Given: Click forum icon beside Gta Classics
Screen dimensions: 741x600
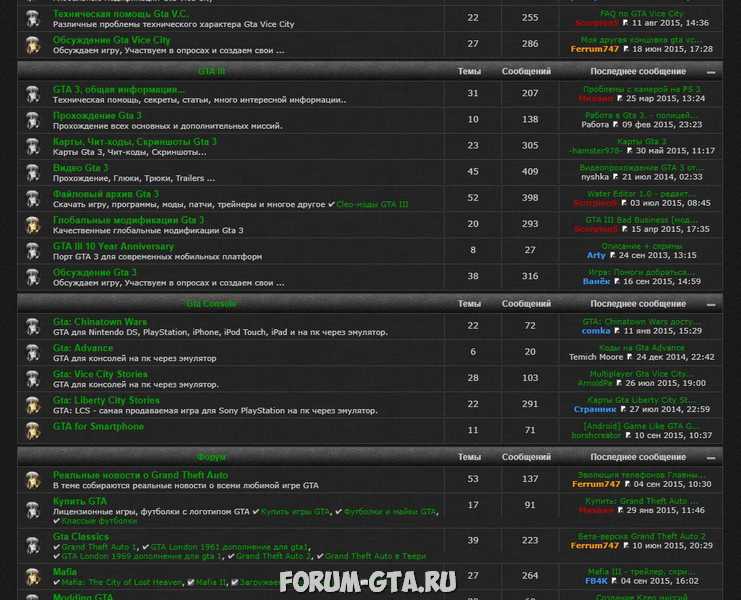Looking at the screenshot, I should tap(33, 546).
